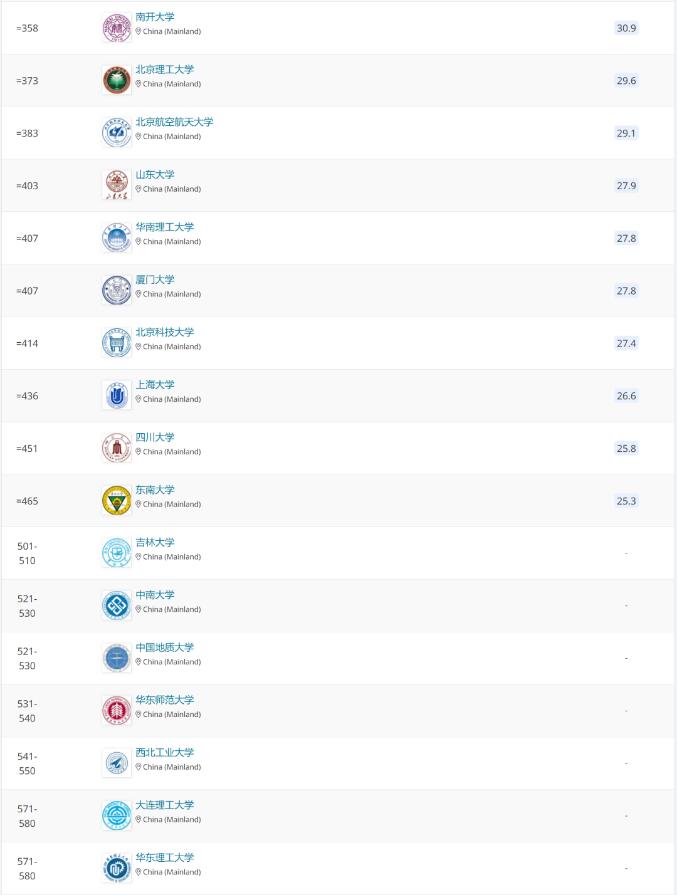
Task: Click the Beihang University logo
Action: tap(117, 129)
